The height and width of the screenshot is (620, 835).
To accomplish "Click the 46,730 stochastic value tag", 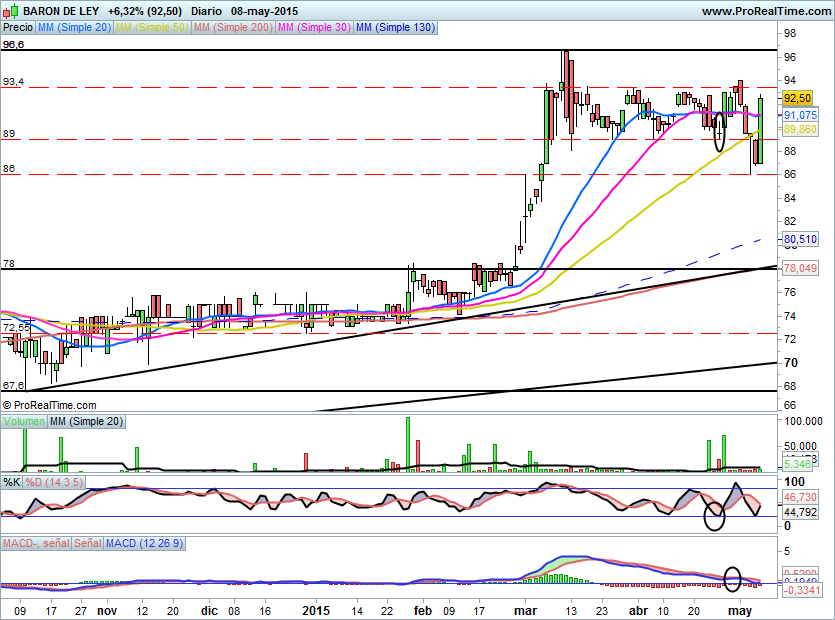I will tap(800, 497).
